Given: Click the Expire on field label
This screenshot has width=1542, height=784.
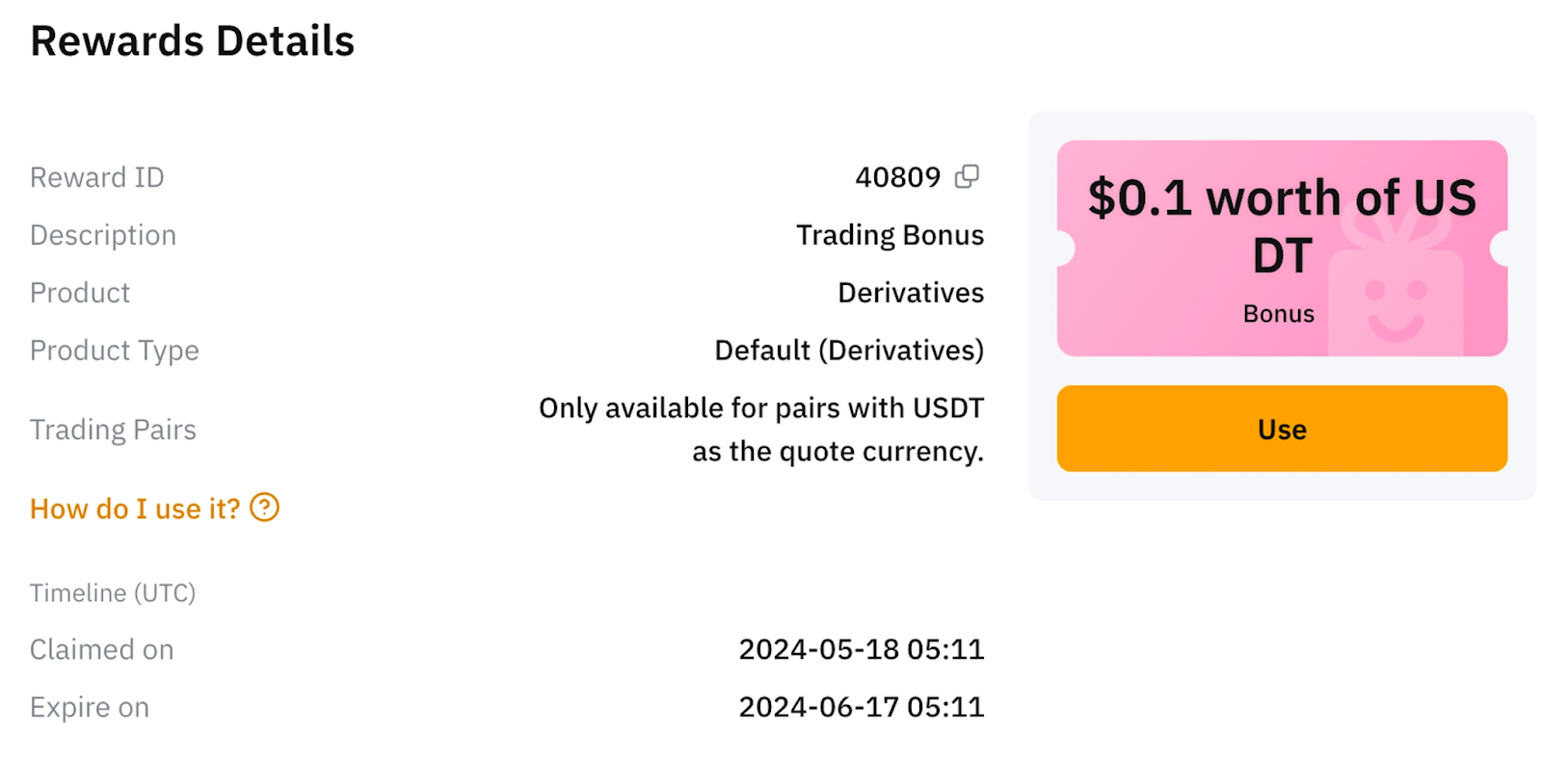Looking at the screenshot, I should 90,708.
